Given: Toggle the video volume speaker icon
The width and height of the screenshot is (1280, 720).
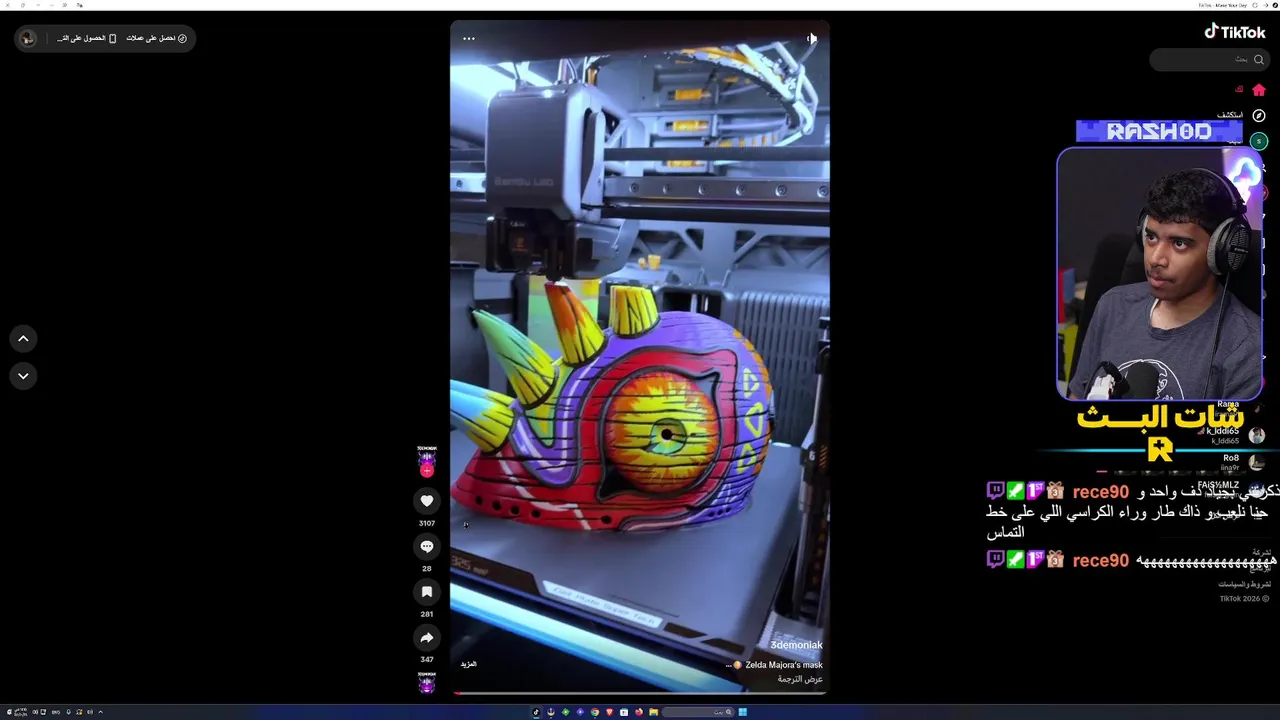Looking at the screenshot, I should (811, 38).
